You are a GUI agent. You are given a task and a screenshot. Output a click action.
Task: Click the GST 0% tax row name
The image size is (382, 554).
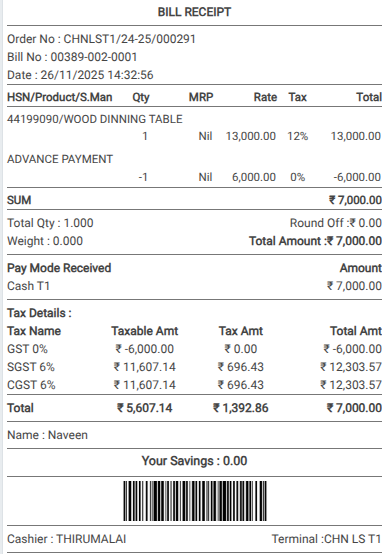tap(27, 349)
